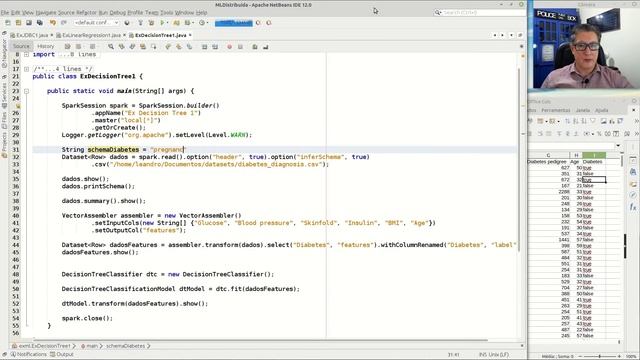This screenshot has height=360, width=640.
Task: Toggle Bookmark icon in editor toolbar
Action: [189, 47]
